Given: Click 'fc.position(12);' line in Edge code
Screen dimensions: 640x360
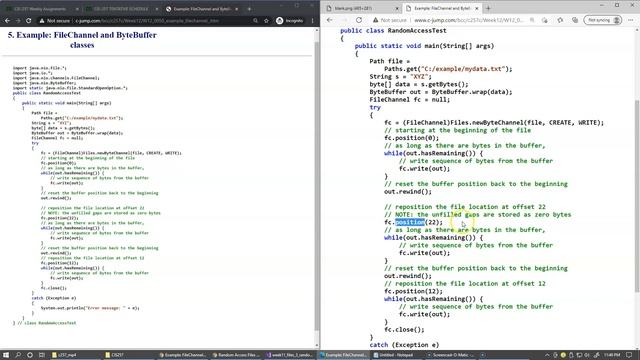Looking at the screenshot, I should [x=413, y=291].
